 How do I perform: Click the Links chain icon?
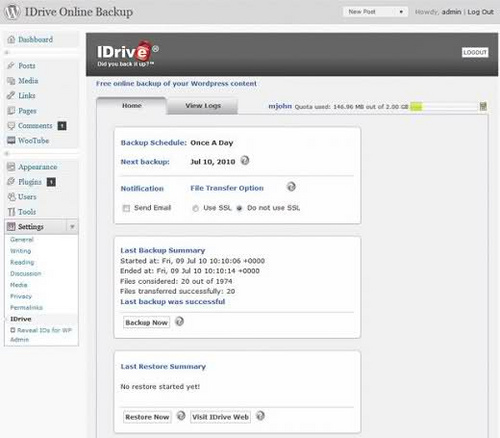[x=11, y=96]
